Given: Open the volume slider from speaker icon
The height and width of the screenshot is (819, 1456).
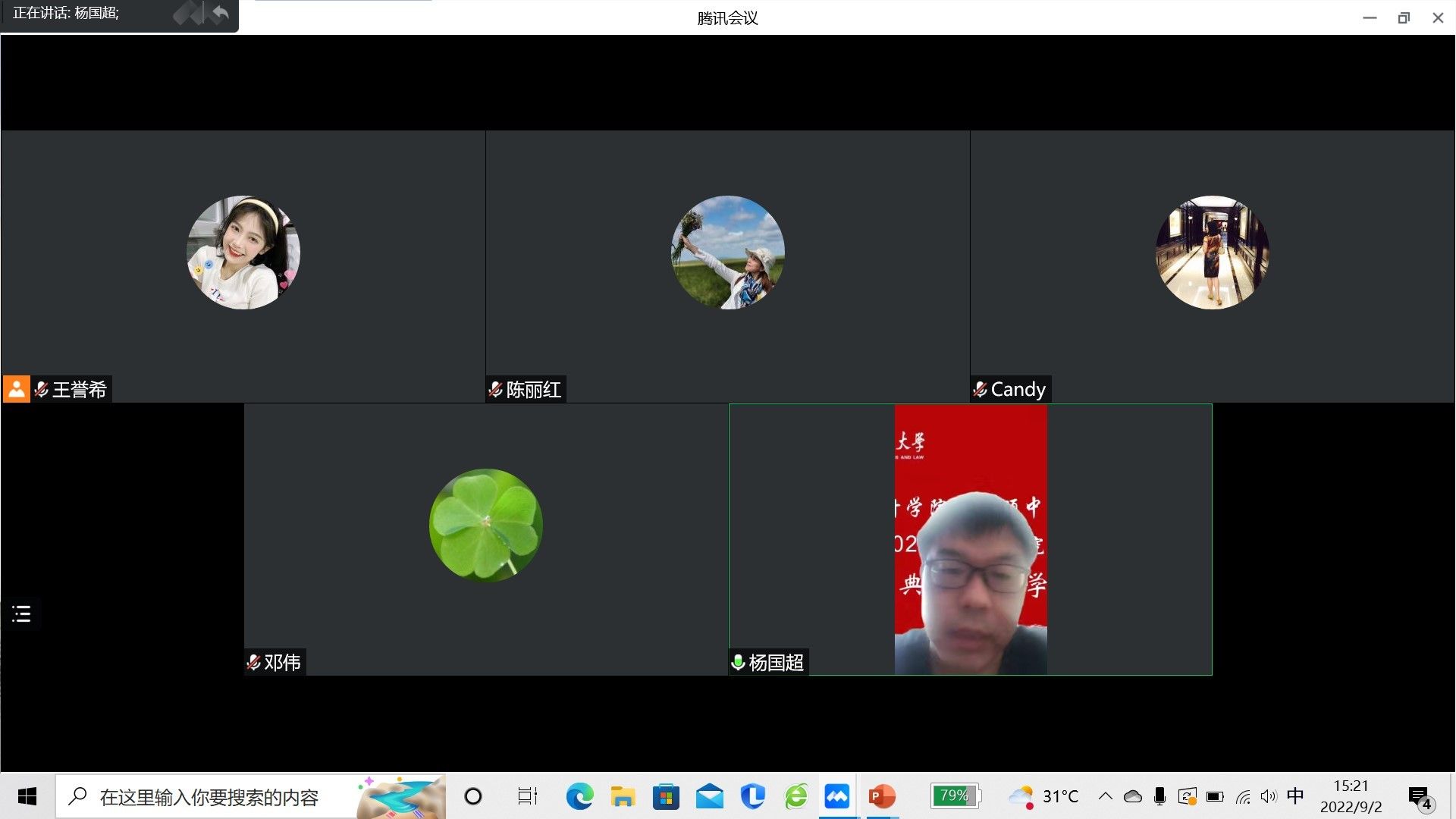Looking at the screenshot, I should coord(1268,796).
